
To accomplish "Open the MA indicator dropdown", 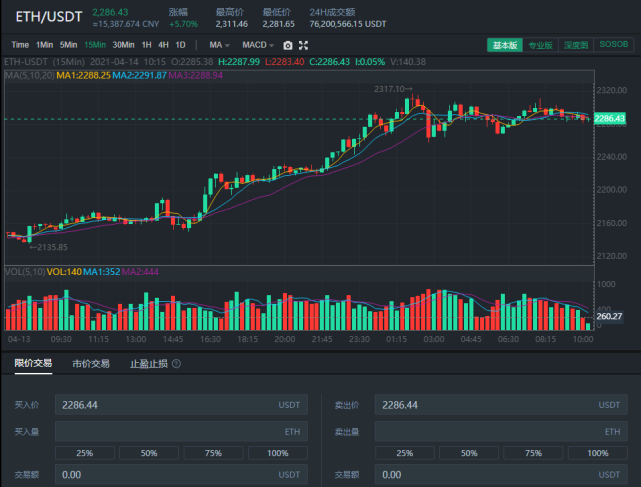I will coord(219,45).
